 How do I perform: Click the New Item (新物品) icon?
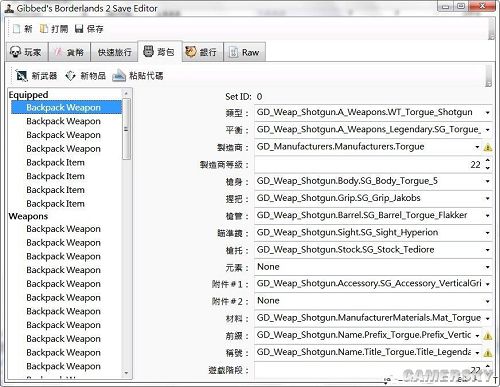pyautogui.click(x=70, y=76)
